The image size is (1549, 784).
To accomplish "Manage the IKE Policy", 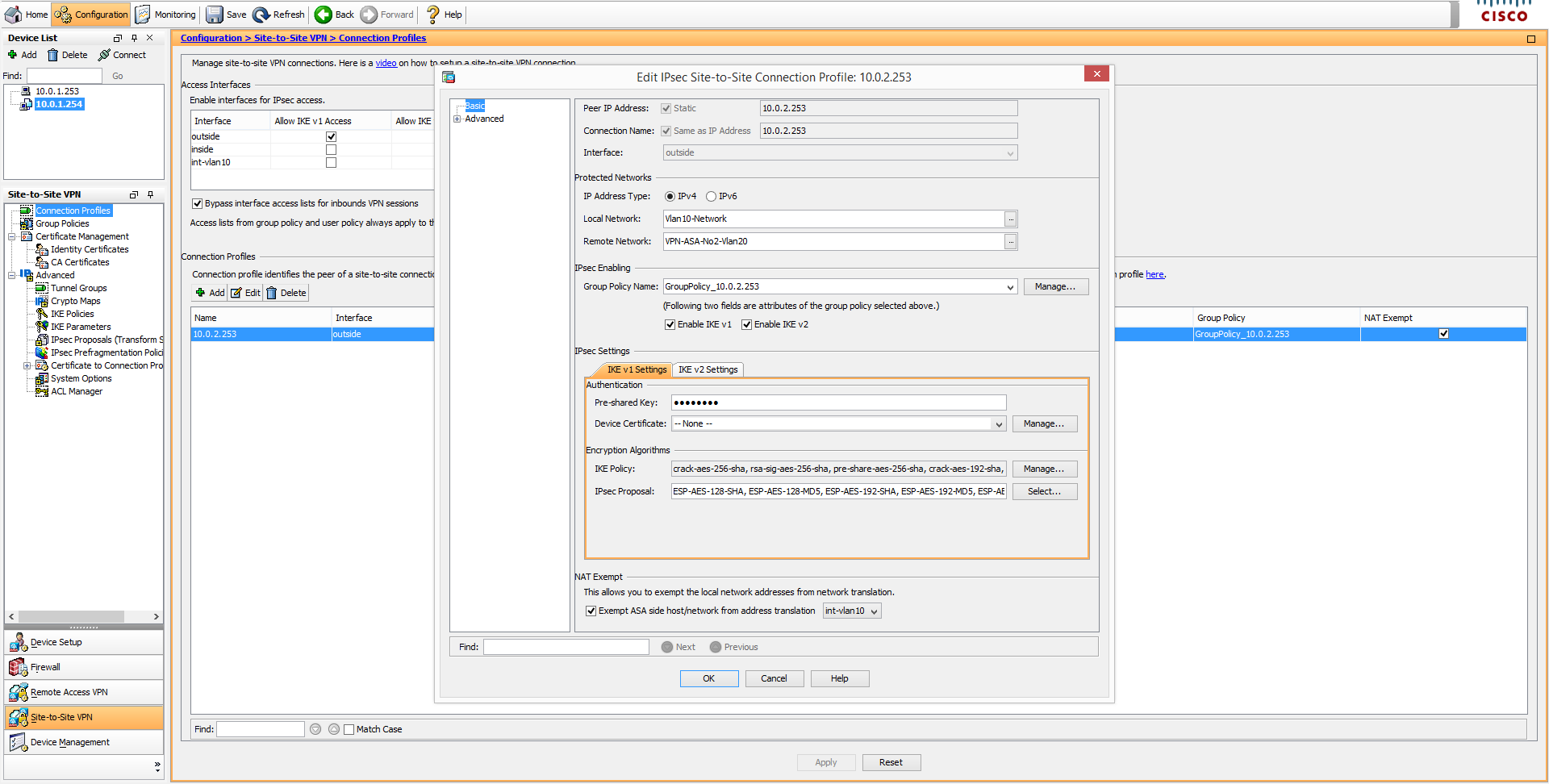I will [x=1044, y=469].
